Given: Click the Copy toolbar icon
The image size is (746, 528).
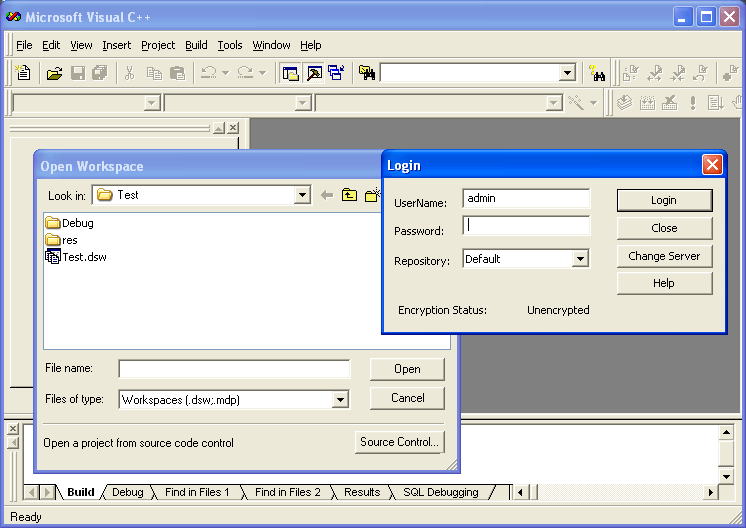Looking at the screenshot, I should tap(154, 73).
